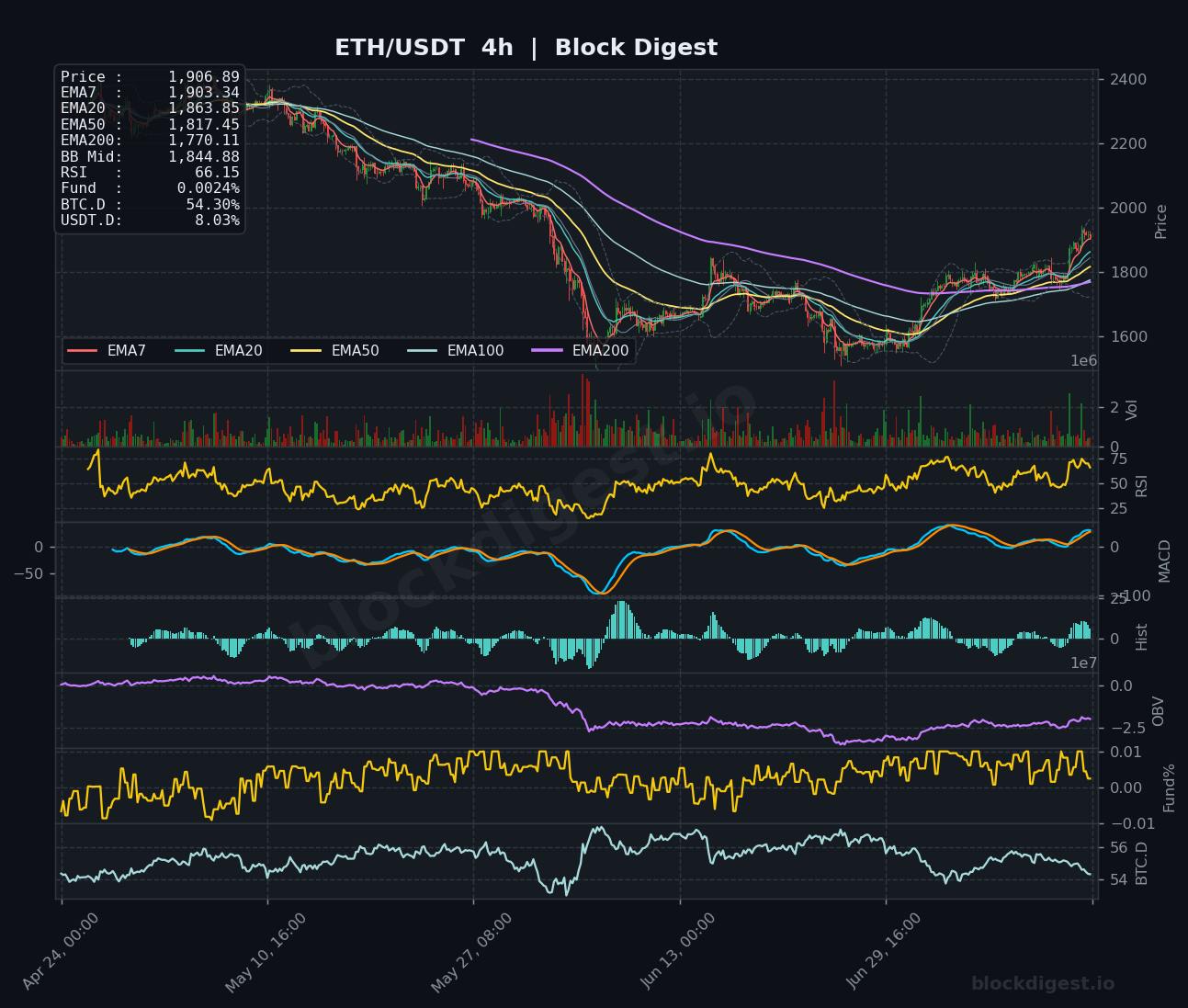This screenshot has width=1188, height=1008.
Task: Click the BTC.D 56 axis tick
Action: pyautogui.click(x=1119, y=848)
